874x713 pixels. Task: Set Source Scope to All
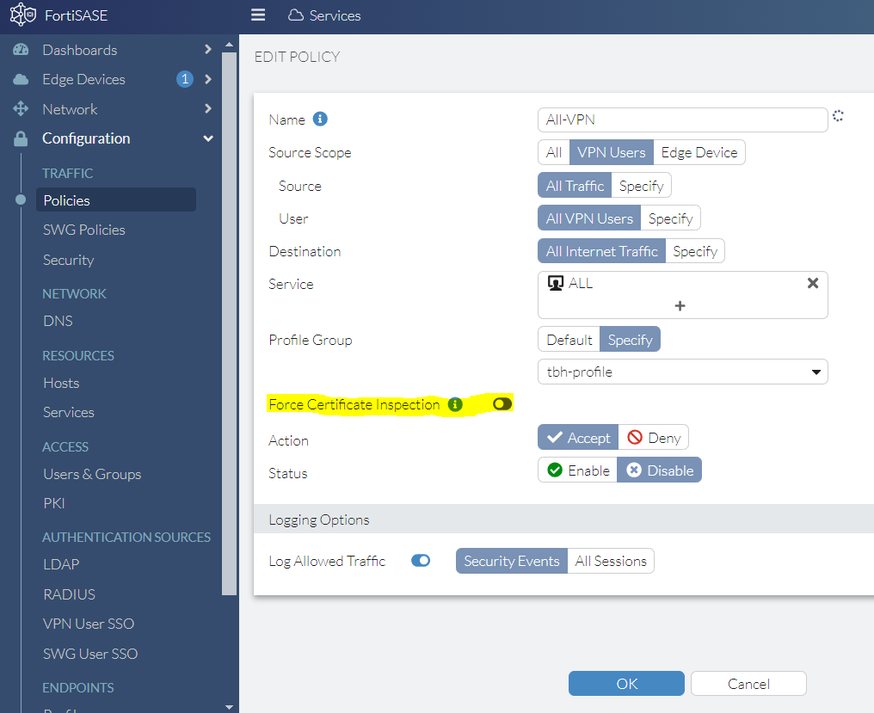[553, 152]
